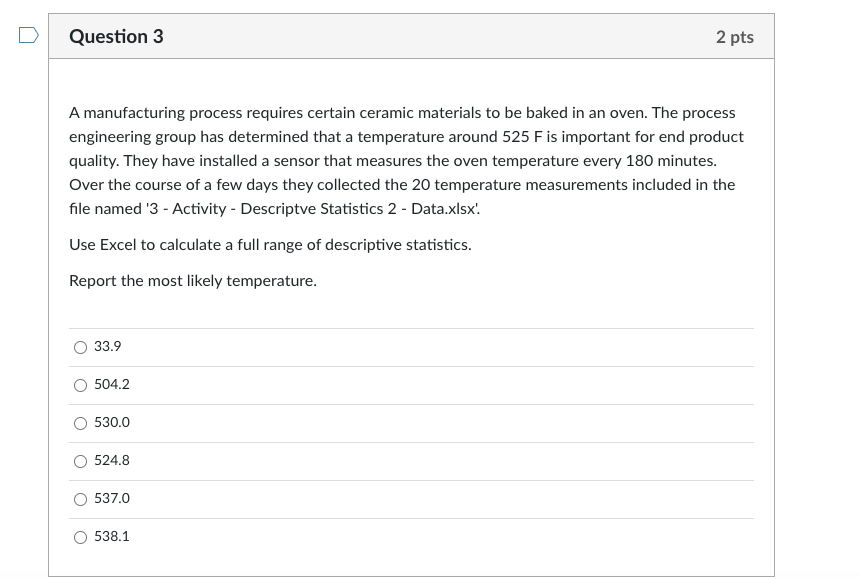The width and height of the screenshot is (861, 580).
Task: Click the "537.0" answer label text
Action: point(112,499)
